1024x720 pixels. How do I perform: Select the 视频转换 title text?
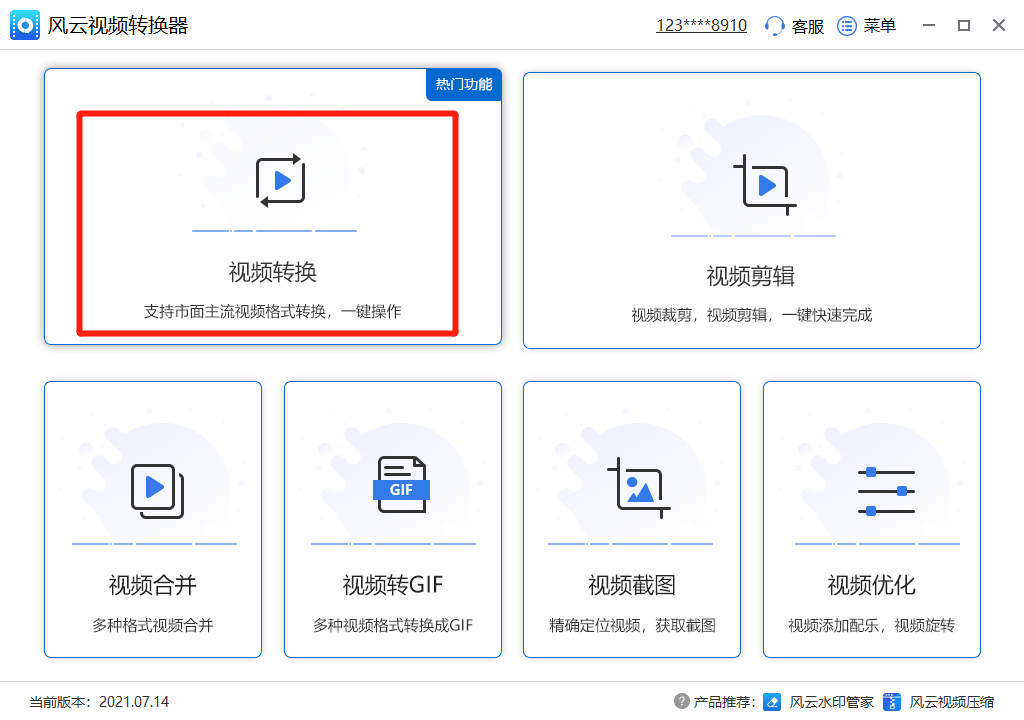pyautogui.click(x=272, y=272)
